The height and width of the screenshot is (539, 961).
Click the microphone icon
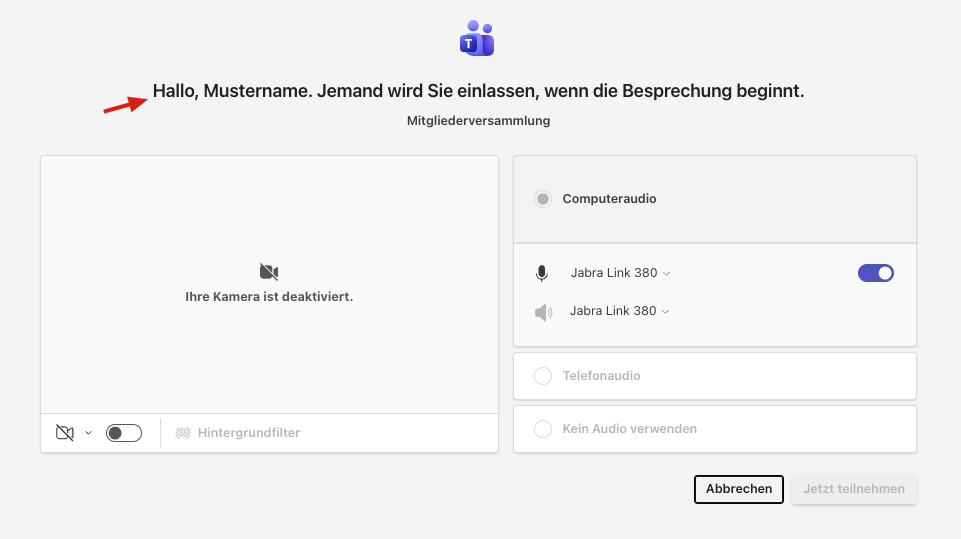[x=542, y=273]
